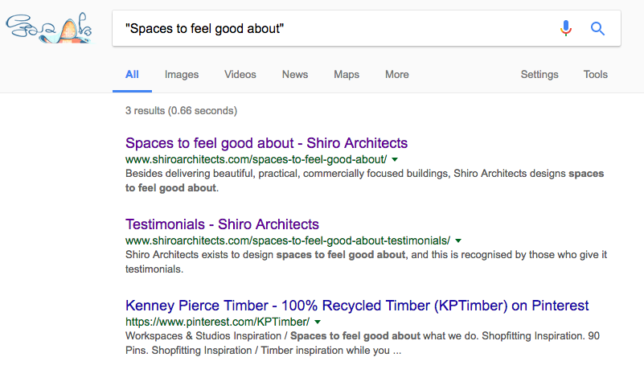
Task: Expand arrow beside pinterest.com/KPTimber URL
Action: pos(317,322)
